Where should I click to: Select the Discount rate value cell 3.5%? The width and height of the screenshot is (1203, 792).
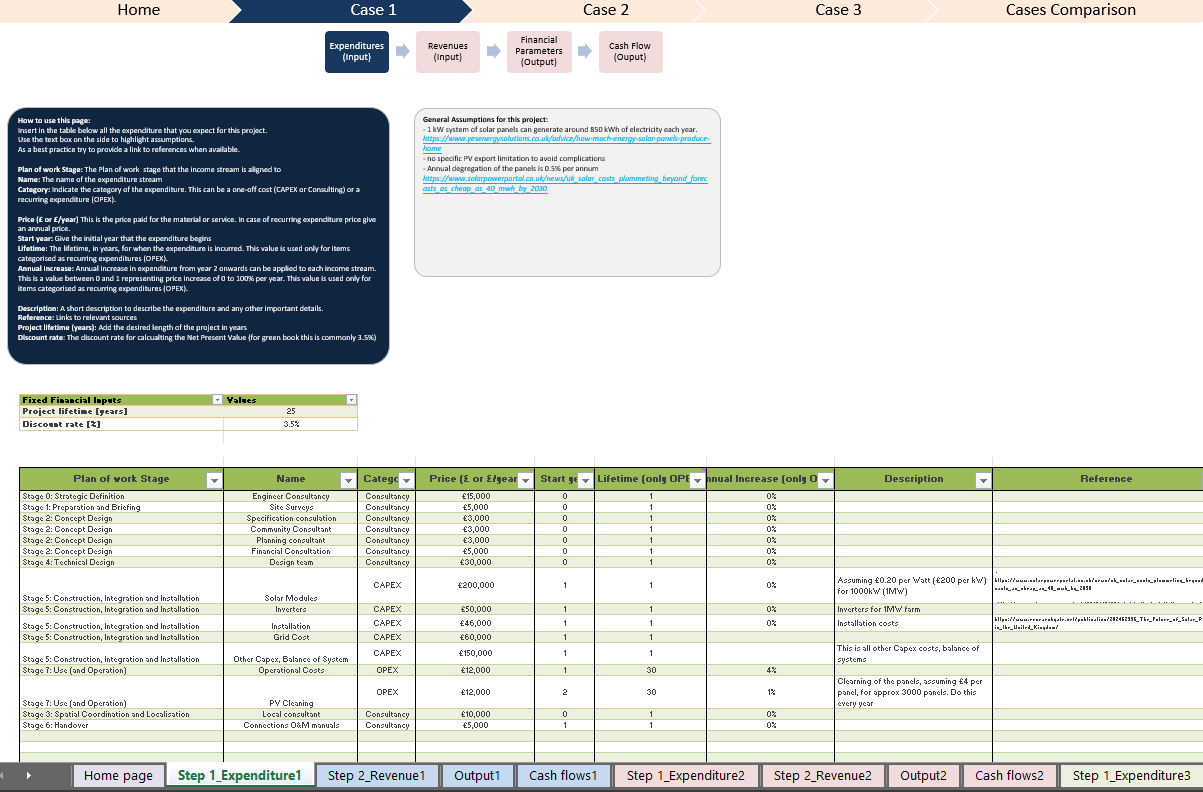pos(290,424)
